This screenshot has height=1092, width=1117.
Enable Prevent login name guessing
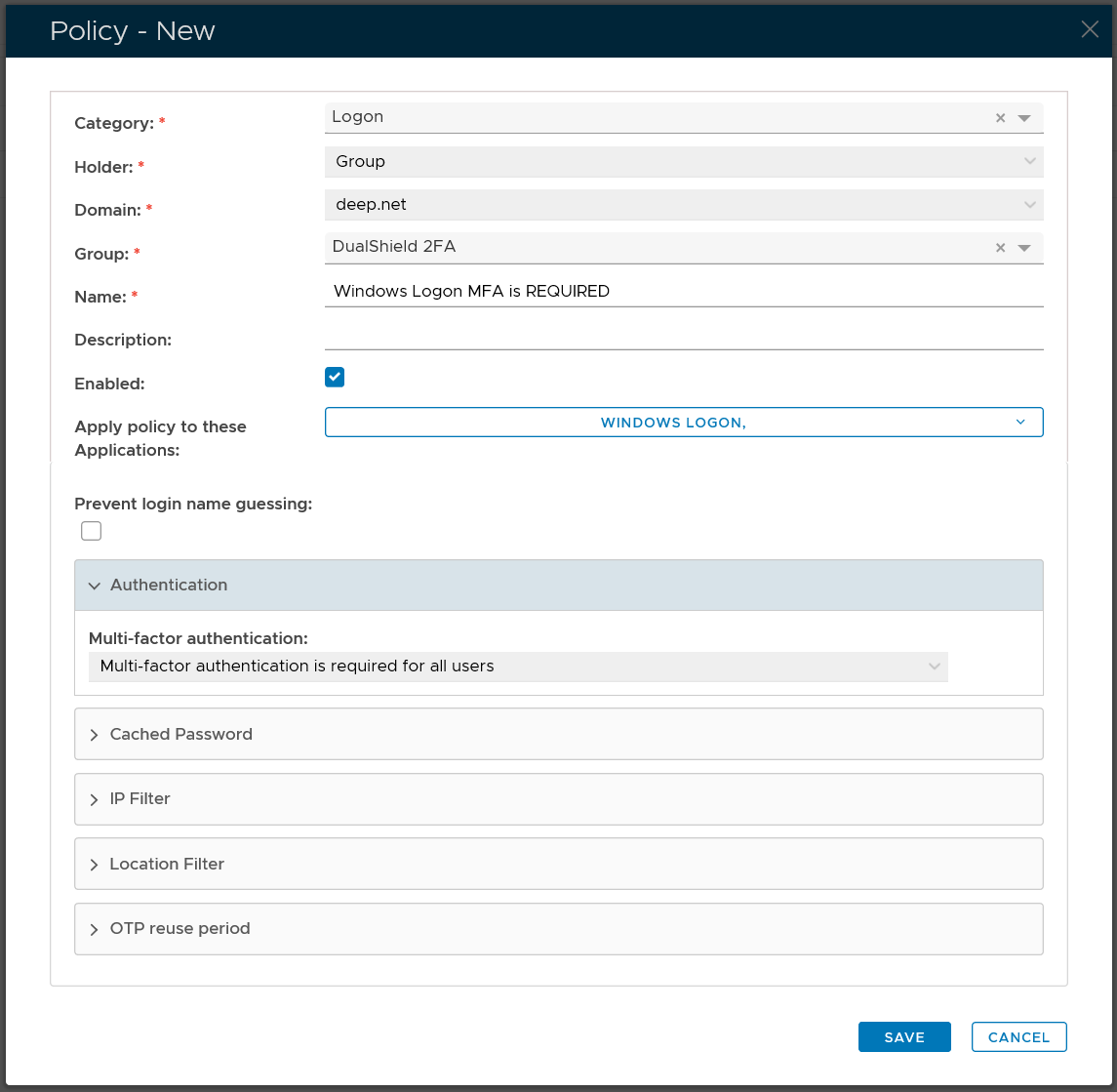point(92,531)
